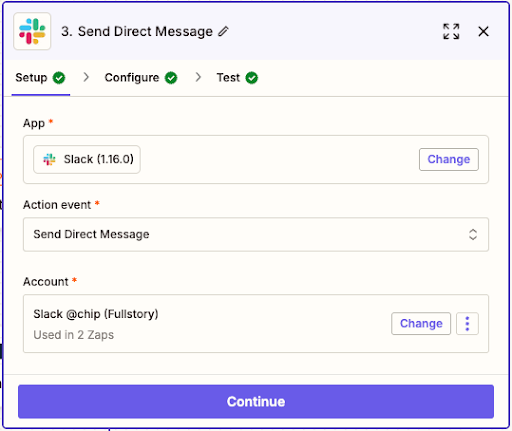This screenshot has width=512, height=431.
Task: Select the Slack (1.16.0) app chip
Action: [87, 159]
